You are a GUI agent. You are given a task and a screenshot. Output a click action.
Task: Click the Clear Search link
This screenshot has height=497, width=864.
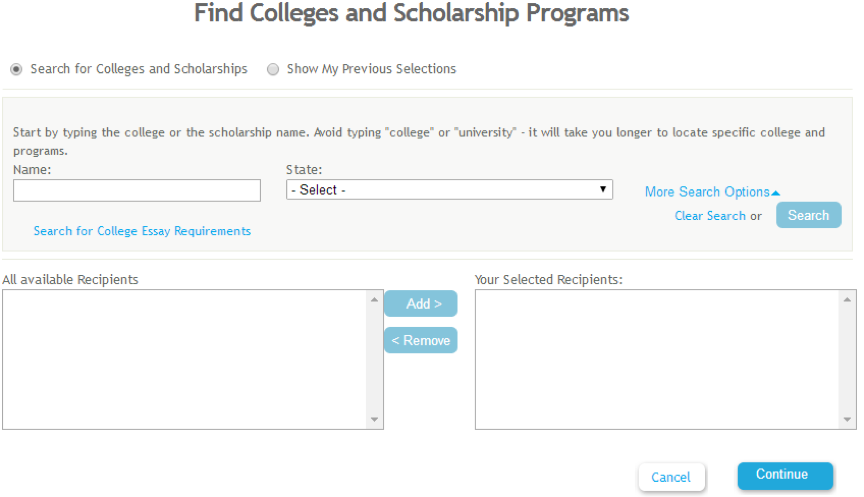click(x=710, y=216)
